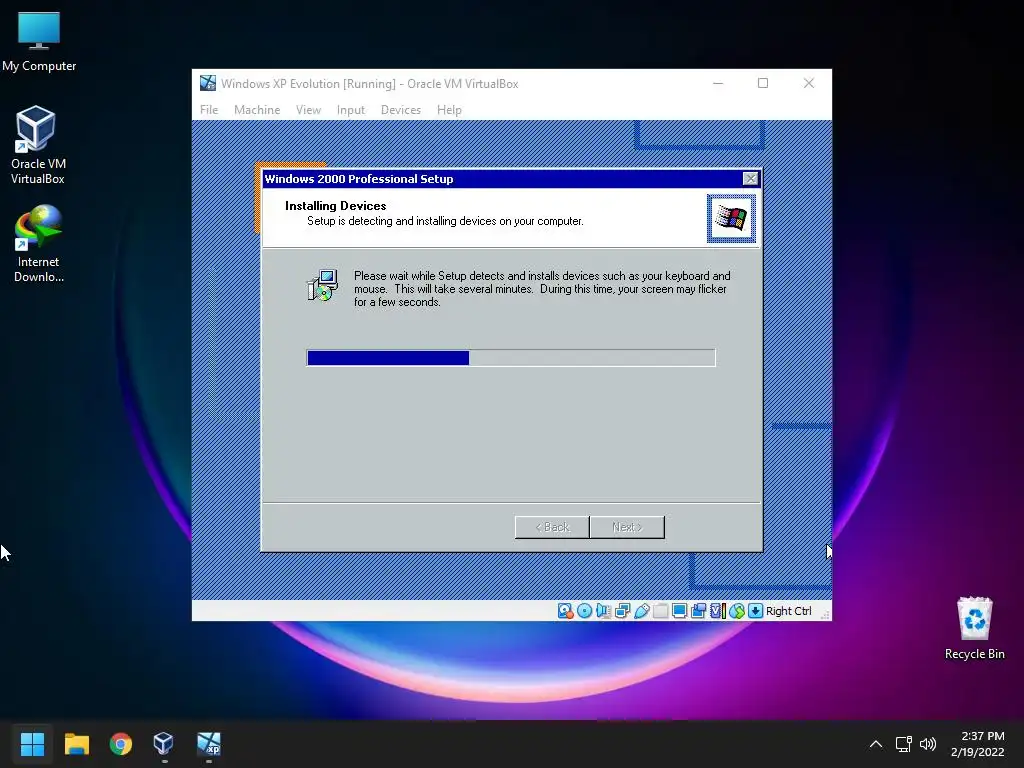Click the USB devices status icon
1024x768 pixels.
pyautogui.click(x=641, y=611)
